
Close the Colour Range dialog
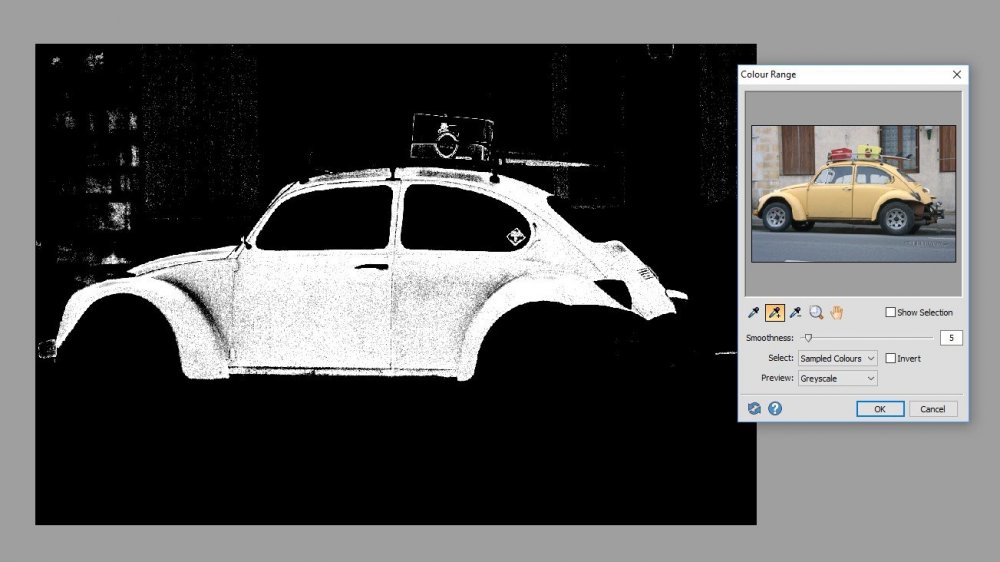click(957, 75)
